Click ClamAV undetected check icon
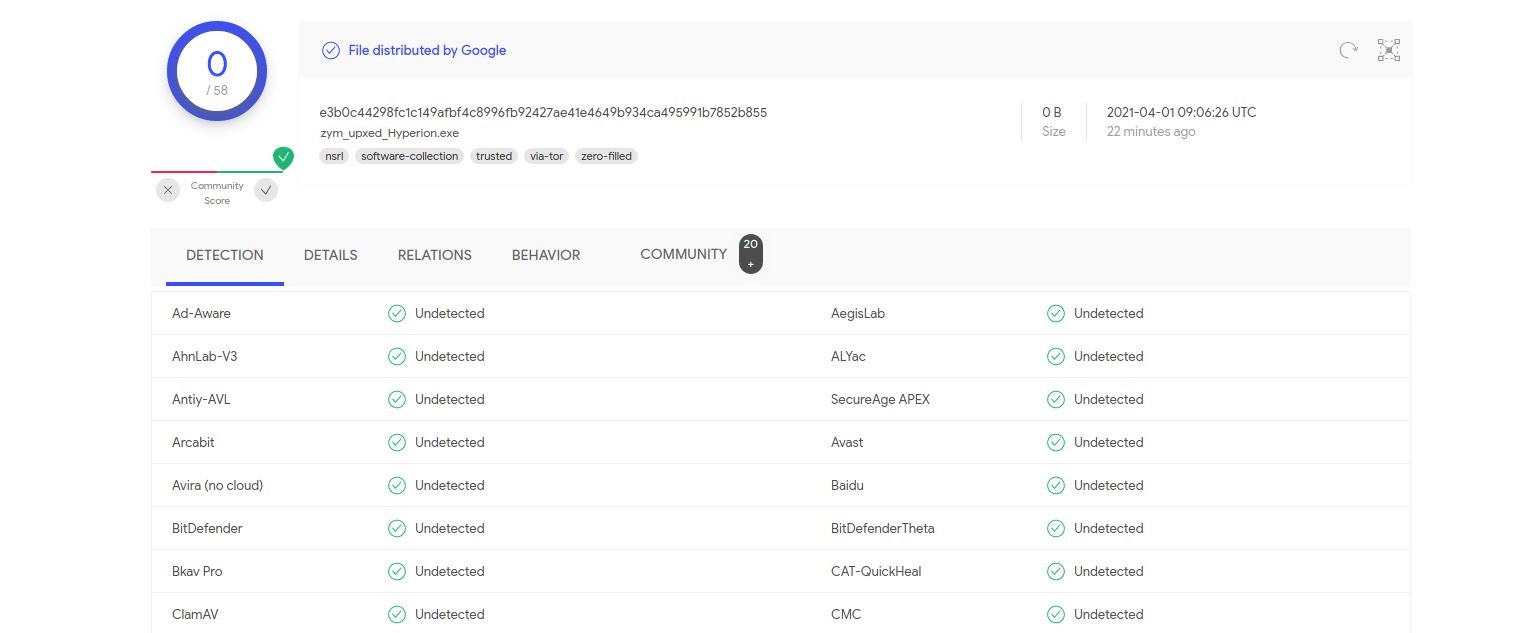The height and width of the screenshot is (633, 1524). pyautogui.click(x=397, y=614)
